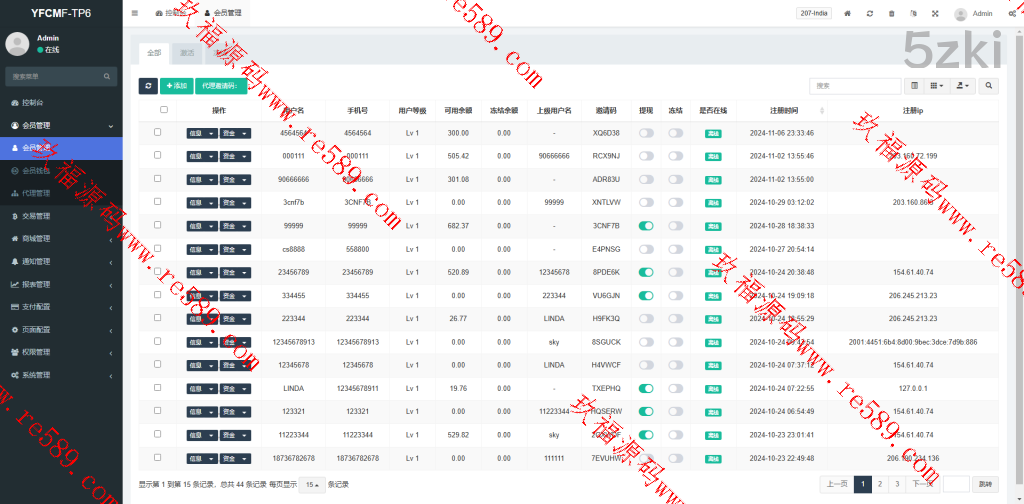
Task: Switch to the 全部 tab
Action: click(153, 52)
